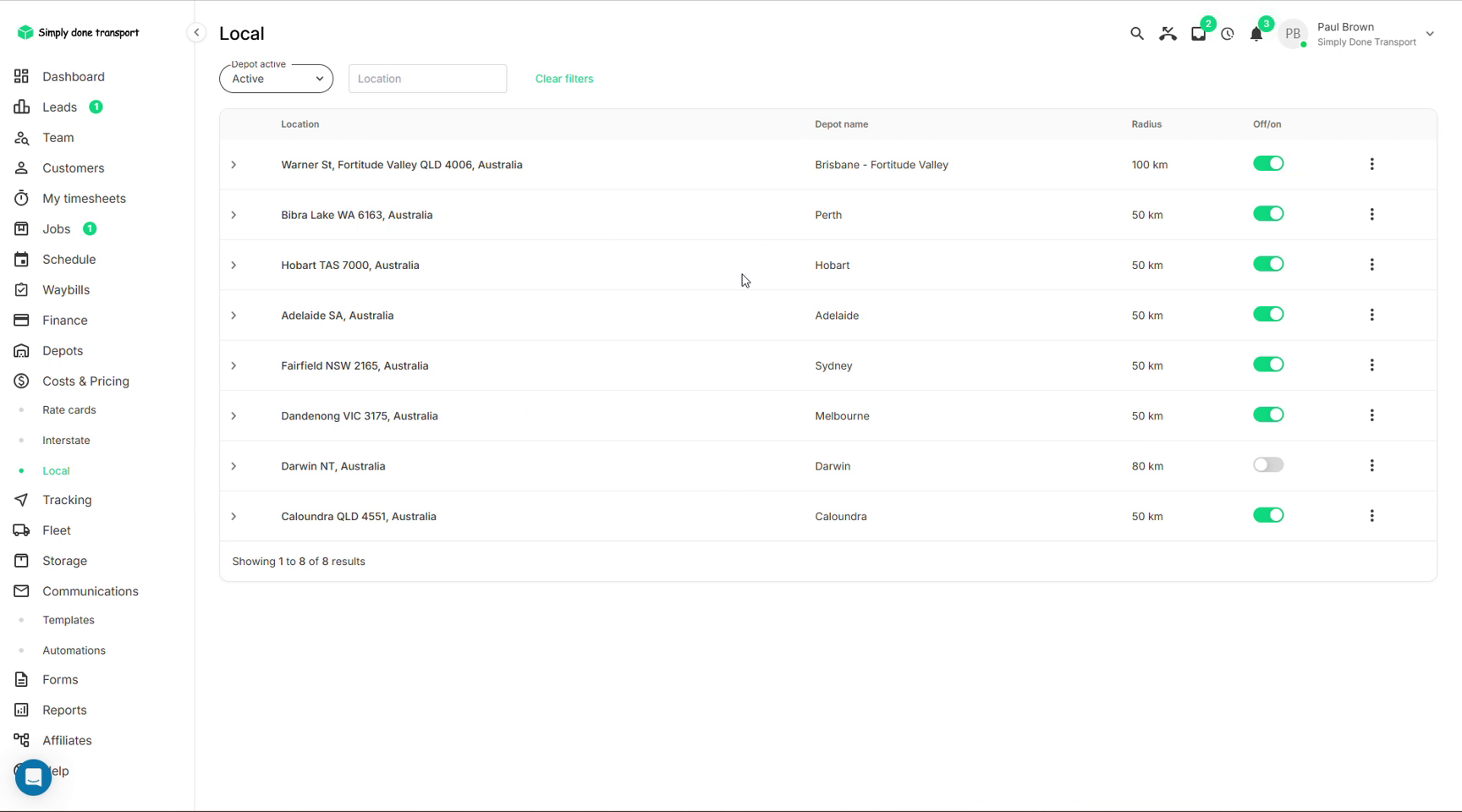Open more options for the Perth depot
The height and width of the screenshot is (812, 1462).
(x=1371, y=215)
